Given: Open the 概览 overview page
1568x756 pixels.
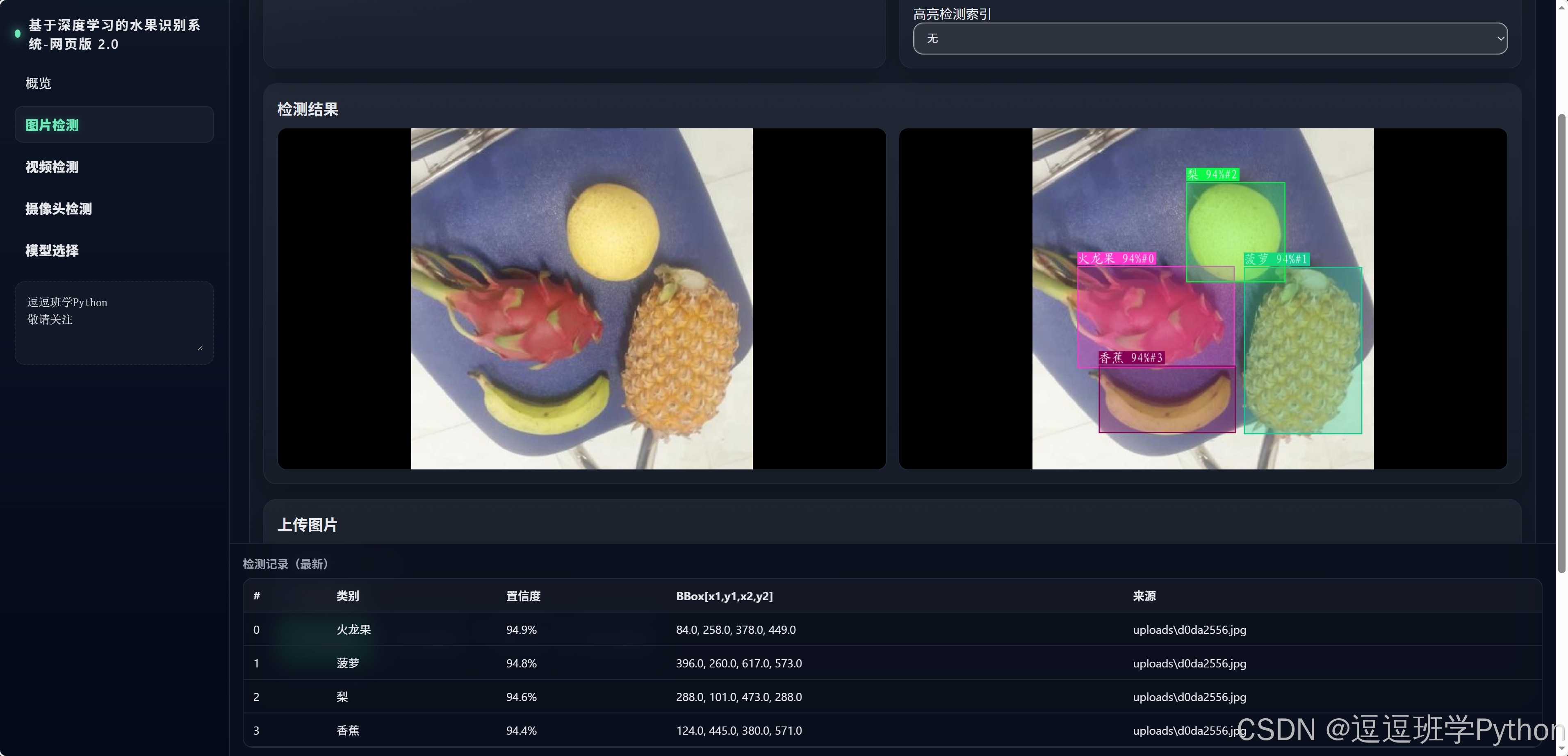Looking at the screenshot, I should (39, 83).
